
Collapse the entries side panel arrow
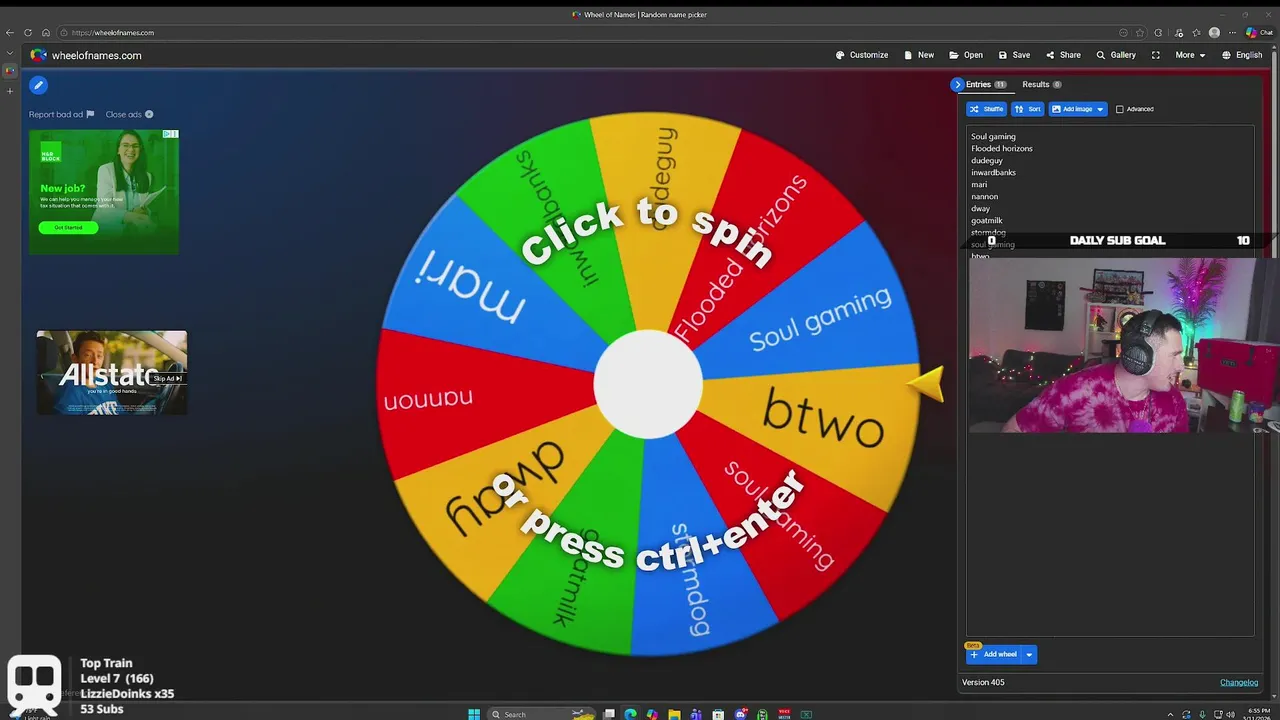tap(957, 85)
